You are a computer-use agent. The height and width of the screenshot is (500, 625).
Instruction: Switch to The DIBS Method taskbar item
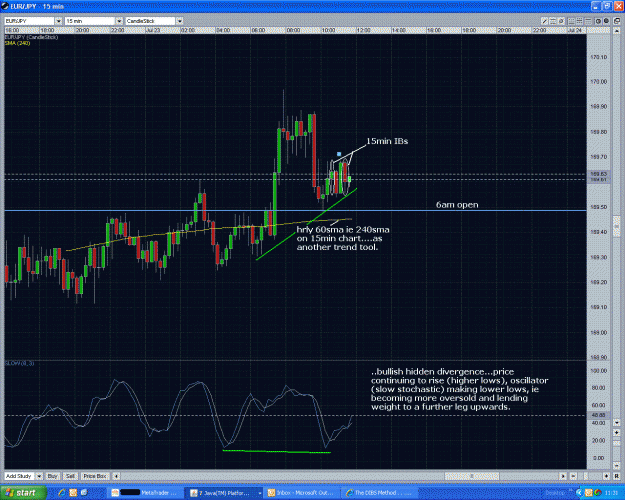point(380,493)
